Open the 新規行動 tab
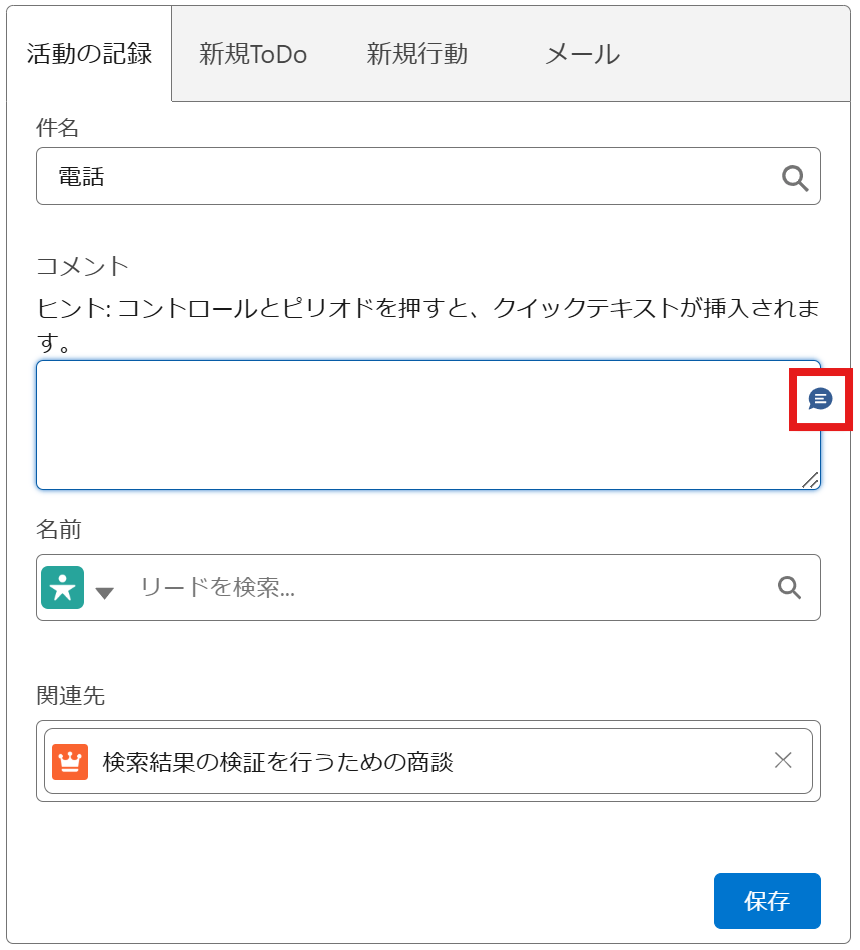Viewport: 860px width, 950px height. pyautogui.click(x=417, y=54)
